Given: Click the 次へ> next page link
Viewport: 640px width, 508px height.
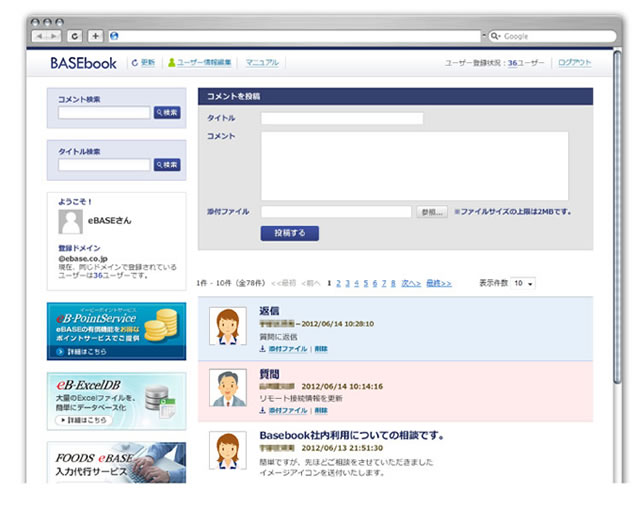Looking at the screenshot, I should (x=411, y=284).
